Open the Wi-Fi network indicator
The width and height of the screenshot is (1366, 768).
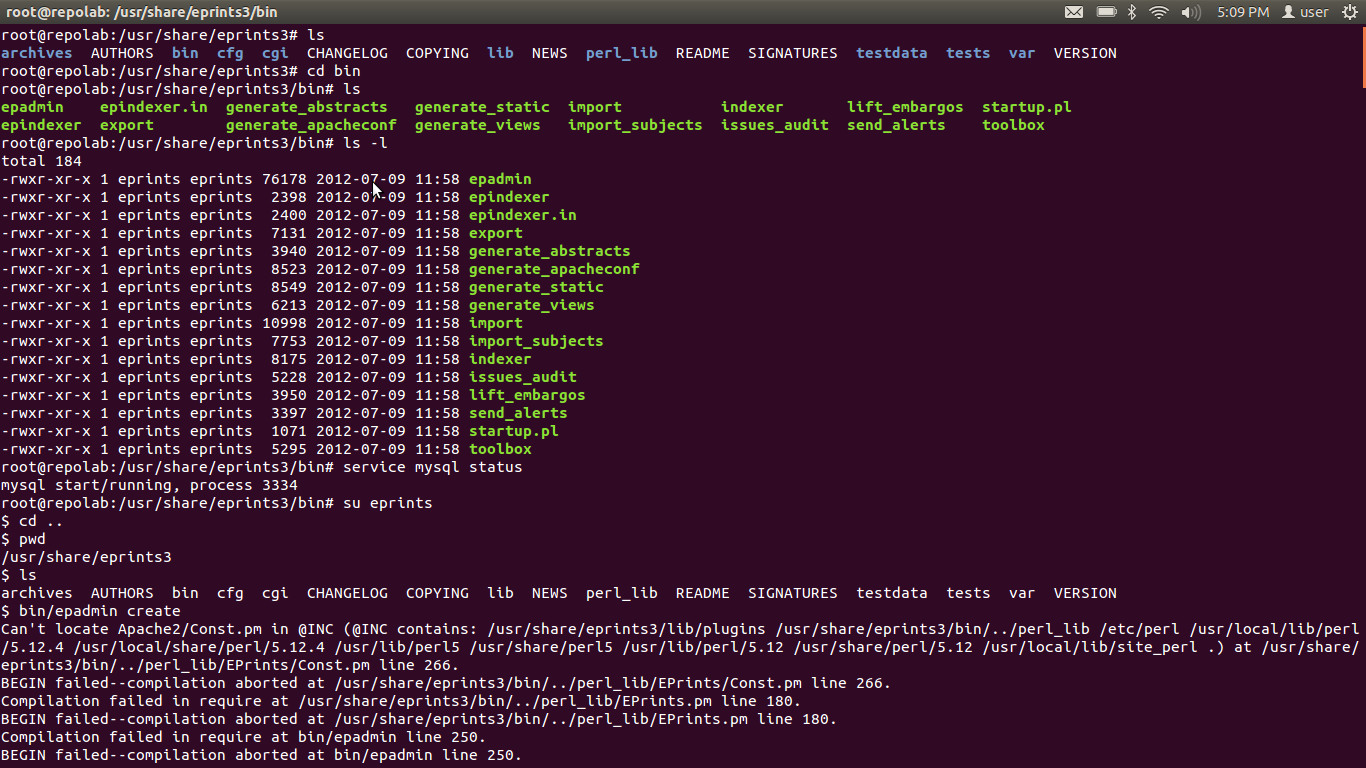[x=1159, y=12]
